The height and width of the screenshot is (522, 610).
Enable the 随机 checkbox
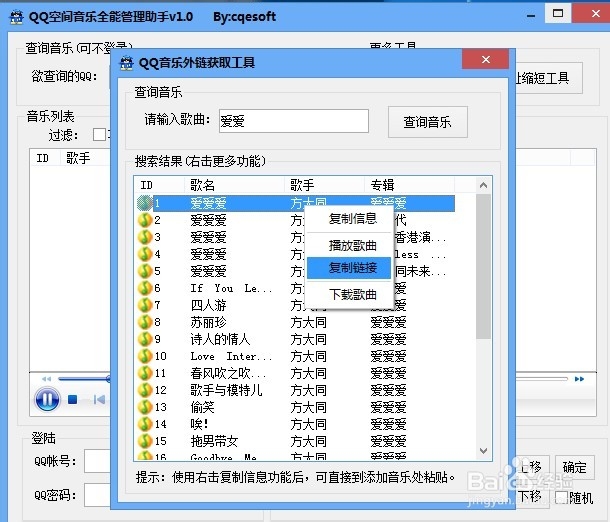[x=561, y=497]
